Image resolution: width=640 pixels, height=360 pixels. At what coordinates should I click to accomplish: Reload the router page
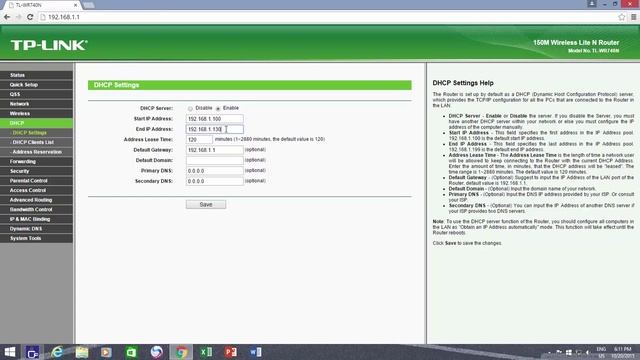click(30, 17)
